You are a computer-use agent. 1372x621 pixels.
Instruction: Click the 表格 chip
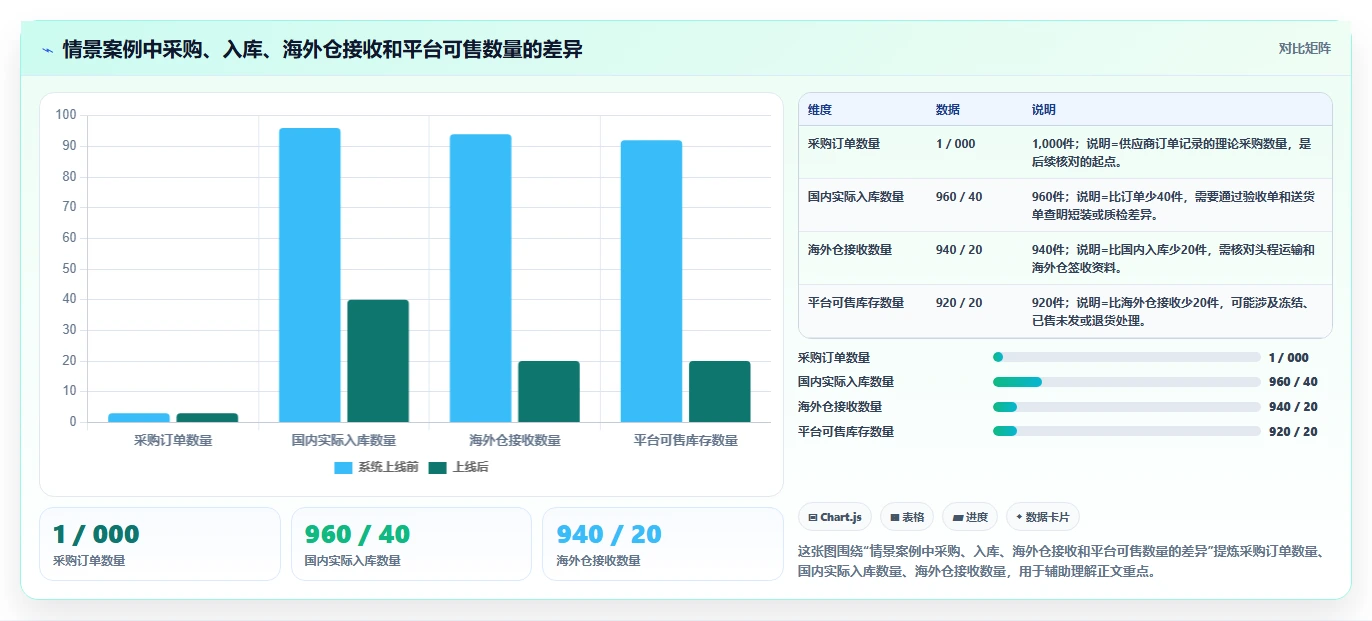tap(907, 517)
